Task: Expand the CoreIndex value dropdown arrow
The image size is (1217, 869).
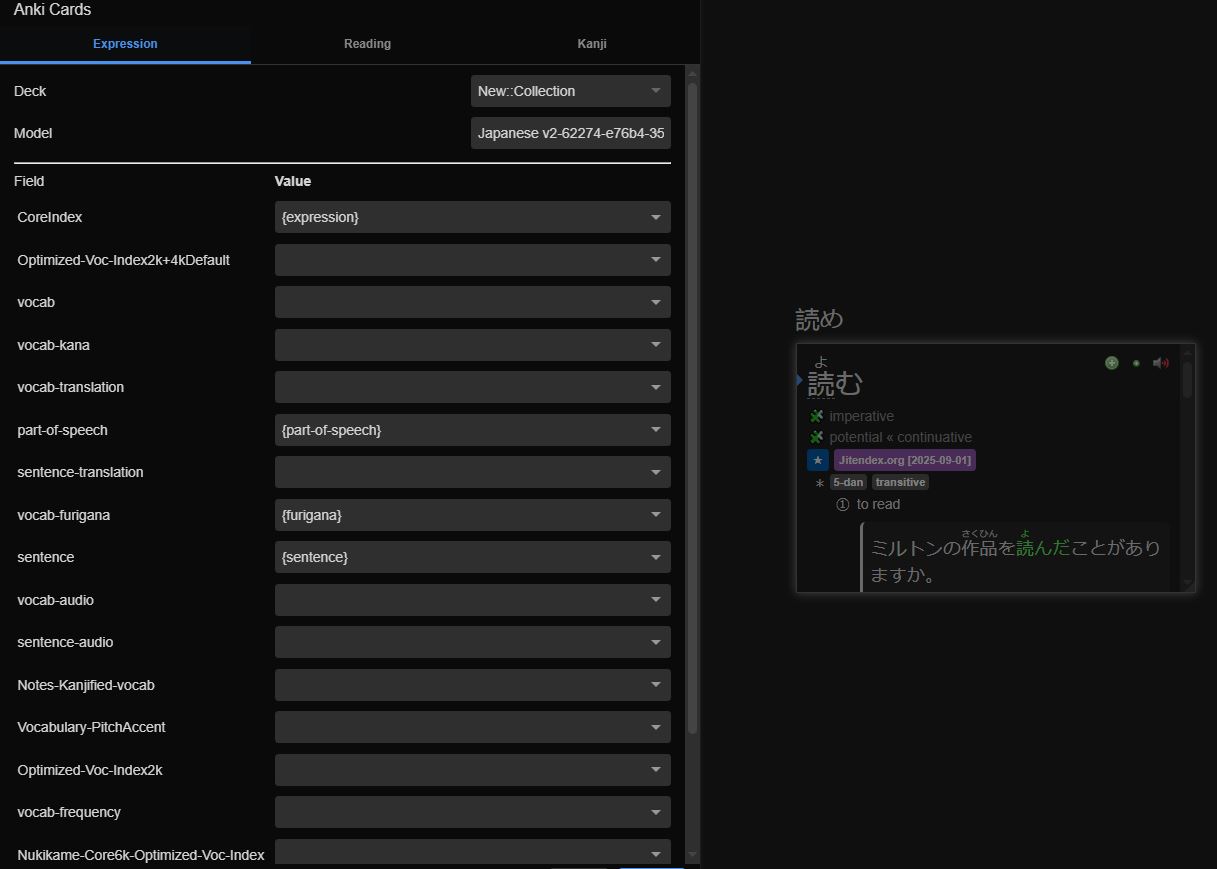Action: [x=656, y=217]
